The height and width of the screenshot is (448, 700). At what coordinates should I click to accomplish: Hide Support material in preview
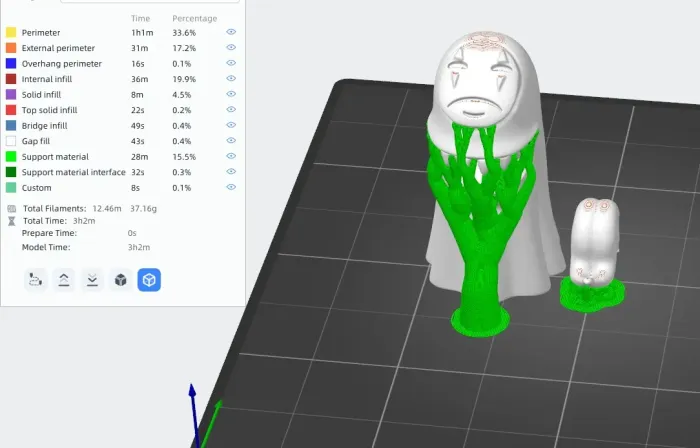[231, 156]
